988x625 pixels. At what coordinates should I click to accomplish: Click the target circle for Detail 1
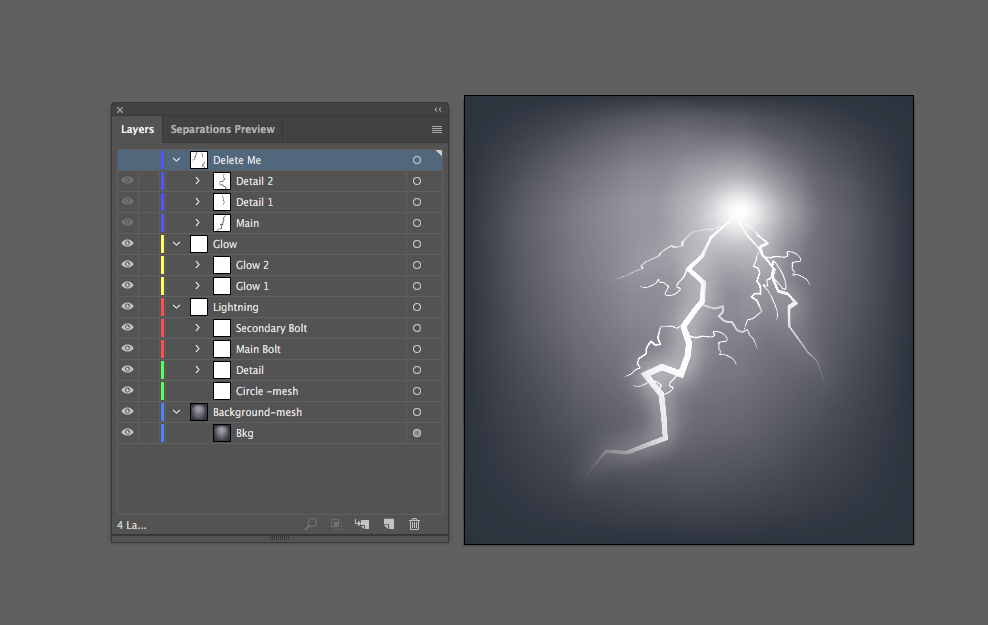click(x=417, y=202)
